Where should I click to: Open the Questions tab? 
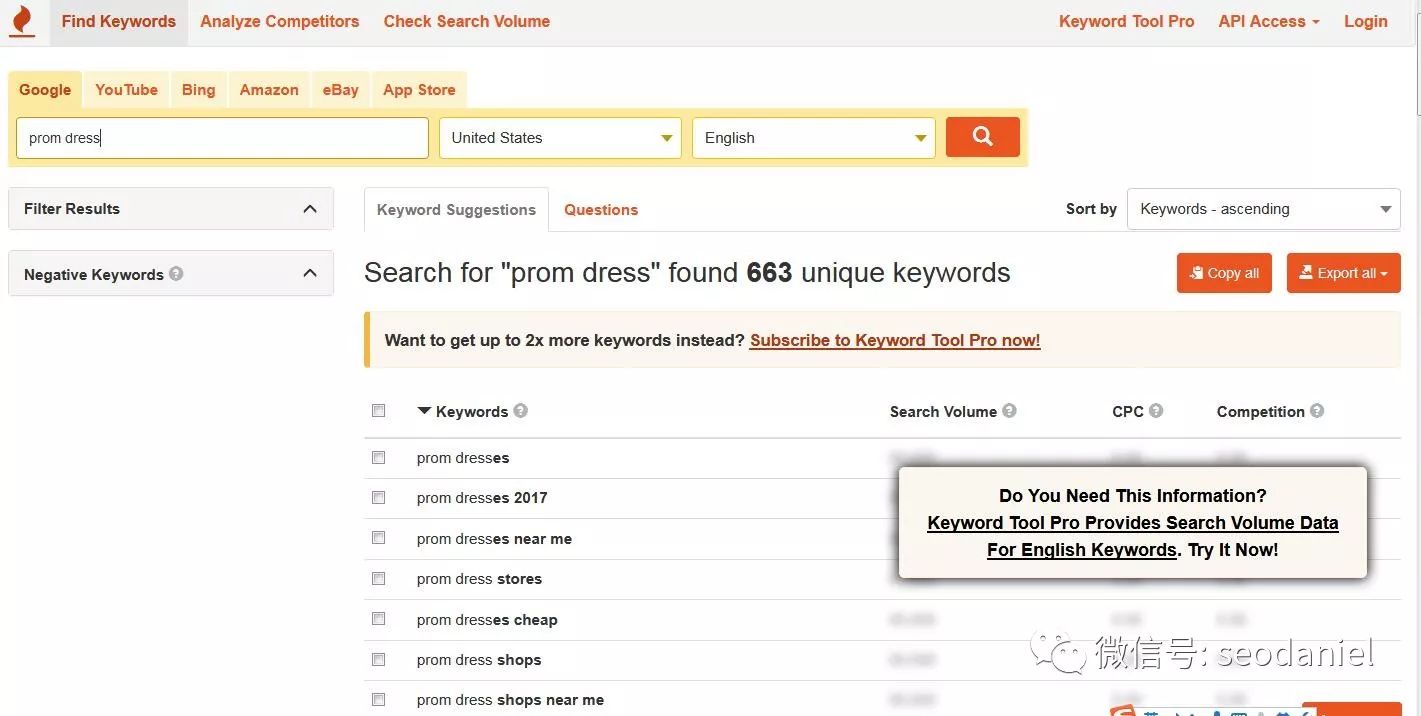coord(601,210)
